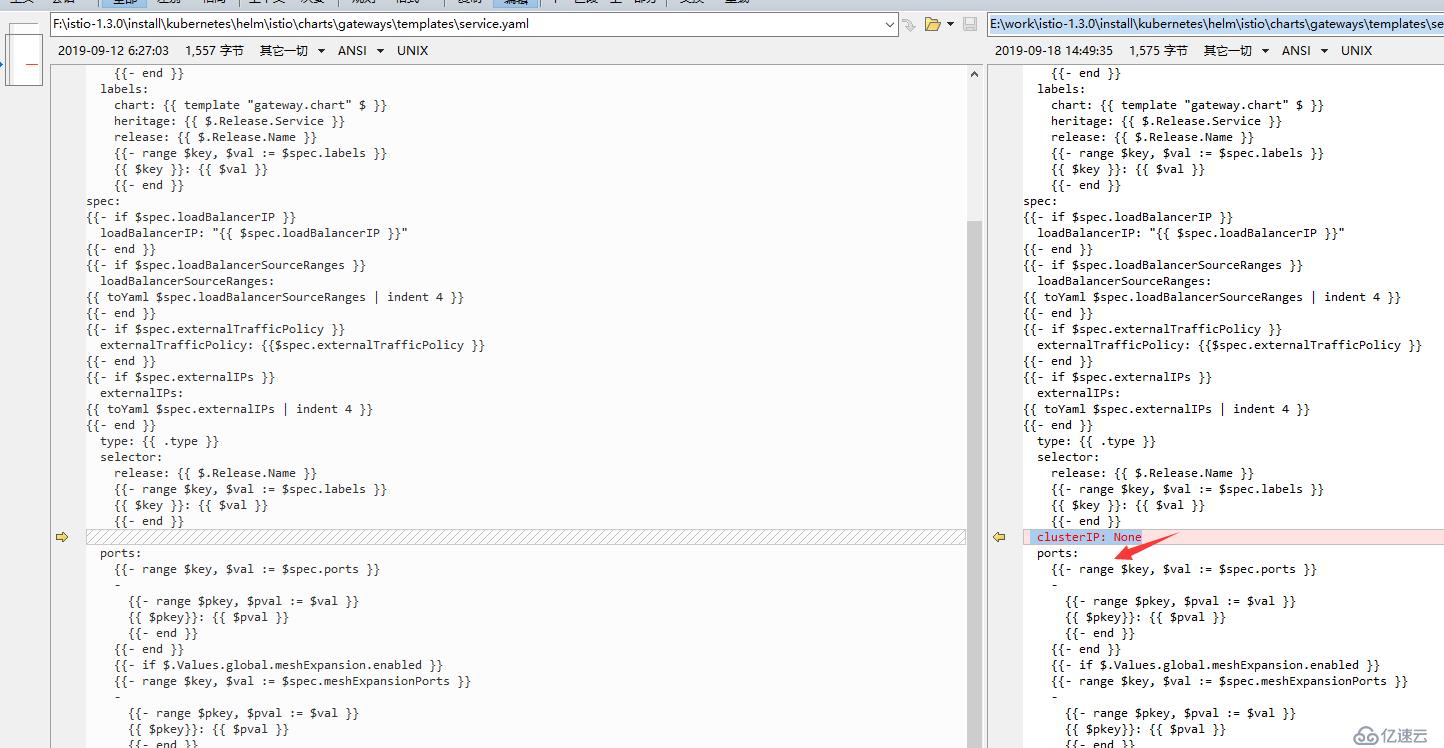Viewport: 1444px width, 748px height.
Task: Click right pane size 1,575 字节
Action: (1158, 50)
